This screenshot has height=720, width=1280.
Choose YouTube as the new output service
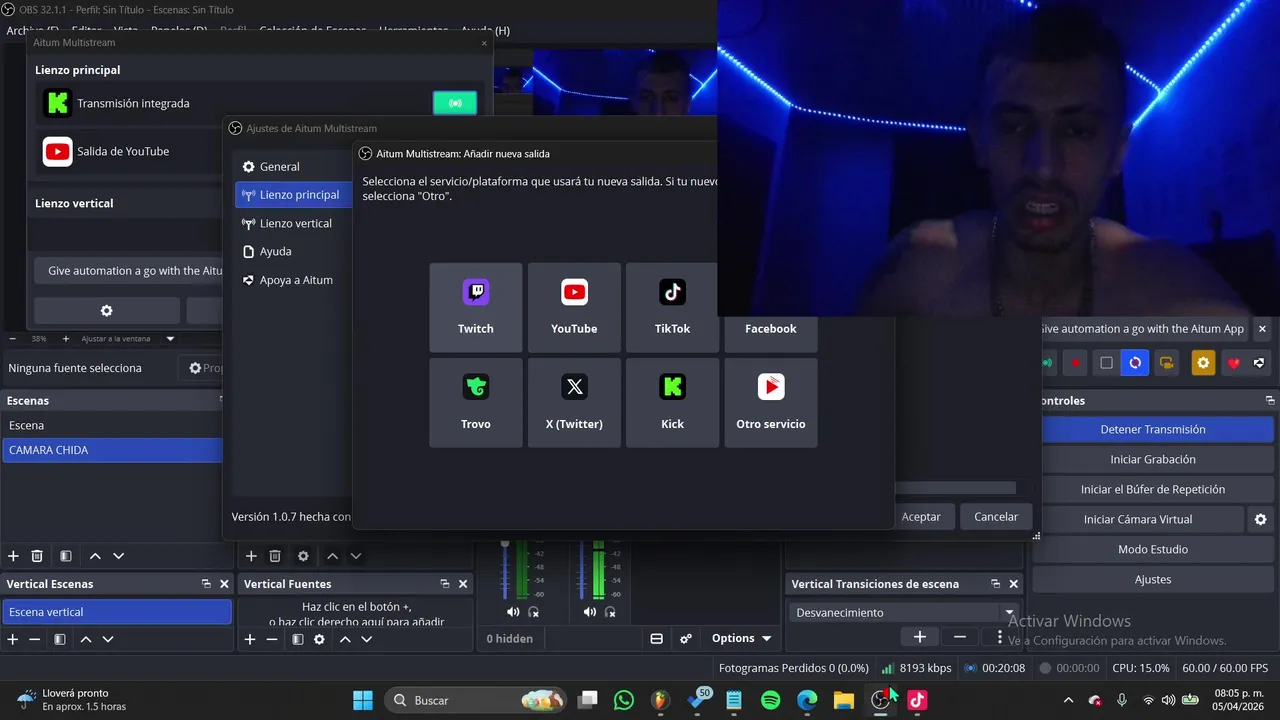click(x=574, y=307)
